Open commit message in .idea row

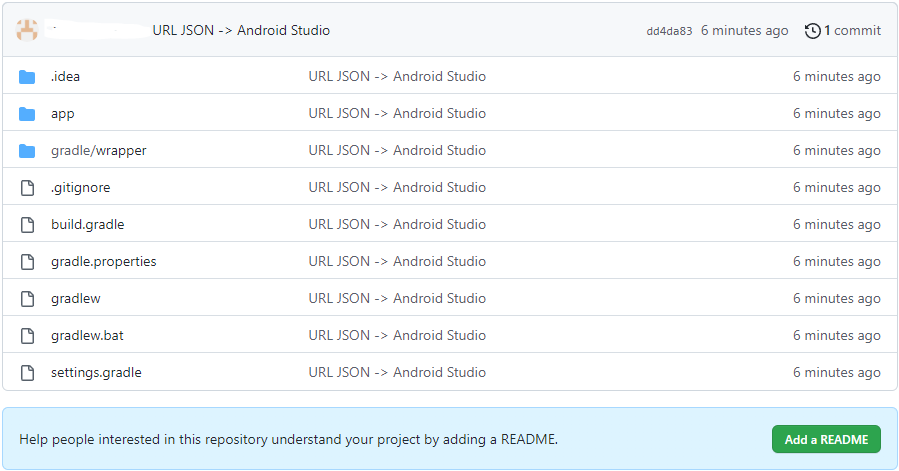(x=397, y=76)
